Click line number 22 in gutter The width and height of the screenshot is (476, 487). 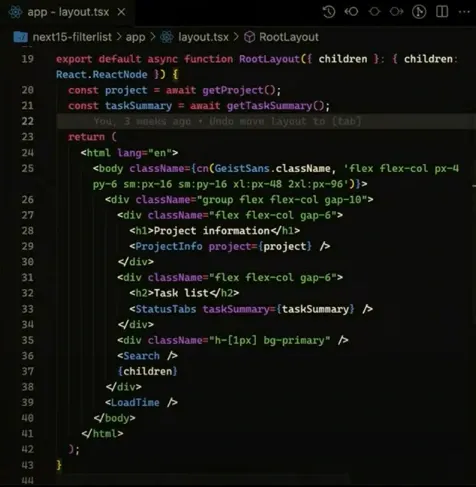[27, 121]
